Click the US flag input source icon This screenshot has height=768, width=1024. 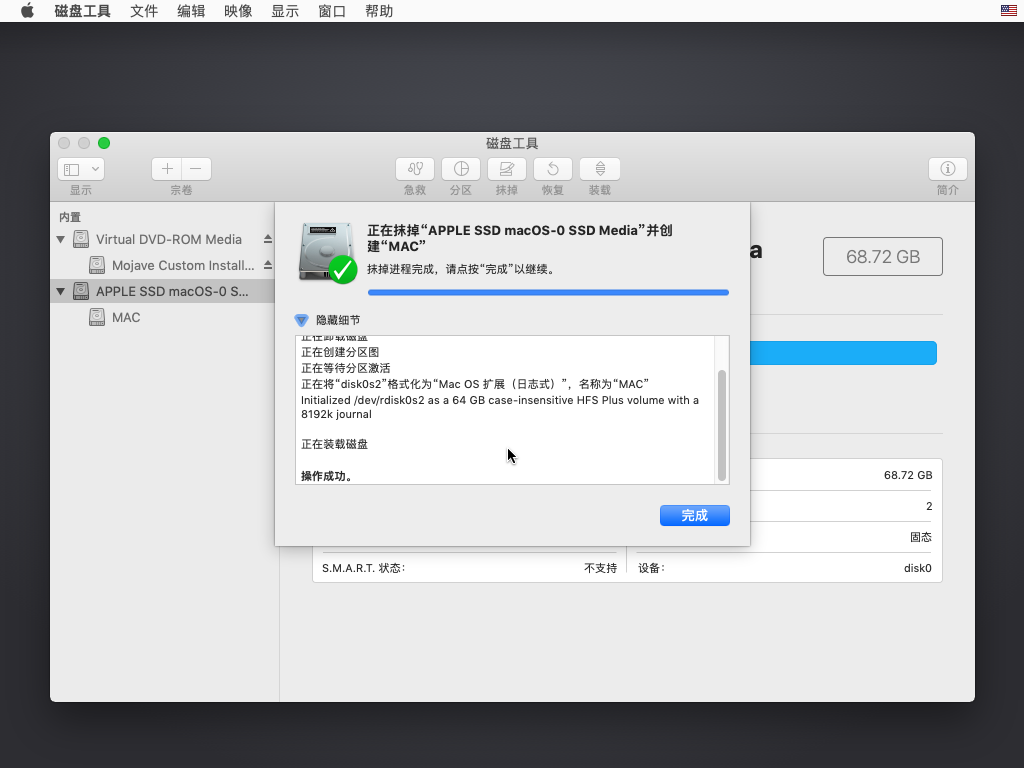coord(1008,10)
